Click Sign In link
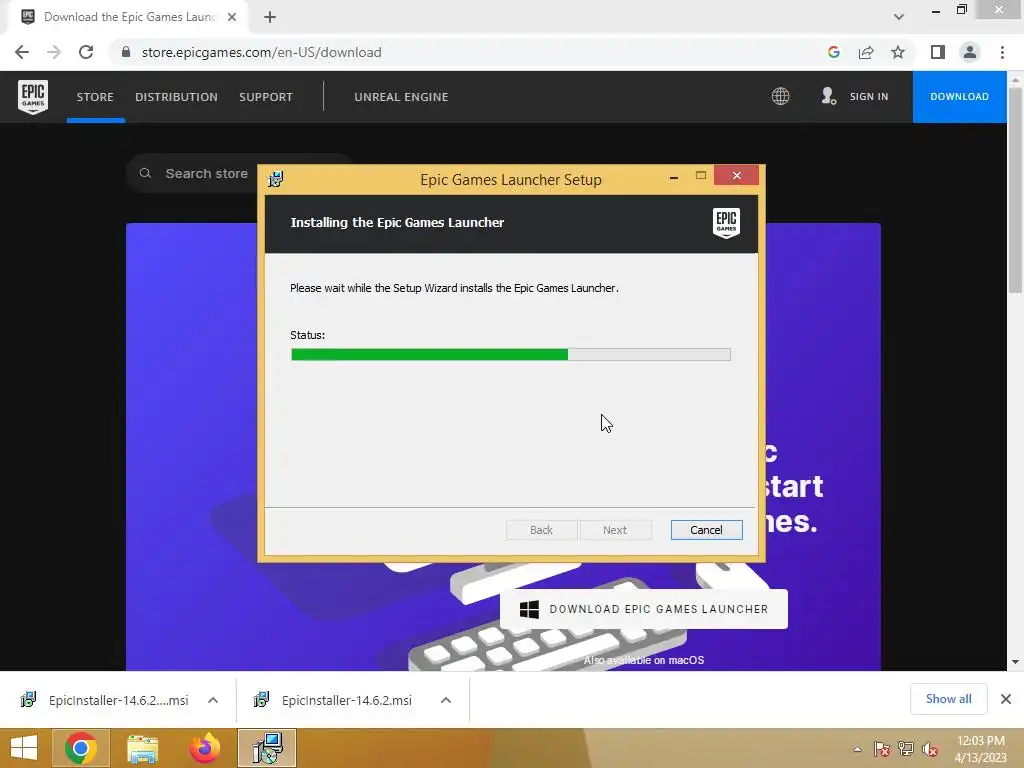Image resolution: width=1024 pixels, height=768 pixels. (x=869, y=97)
